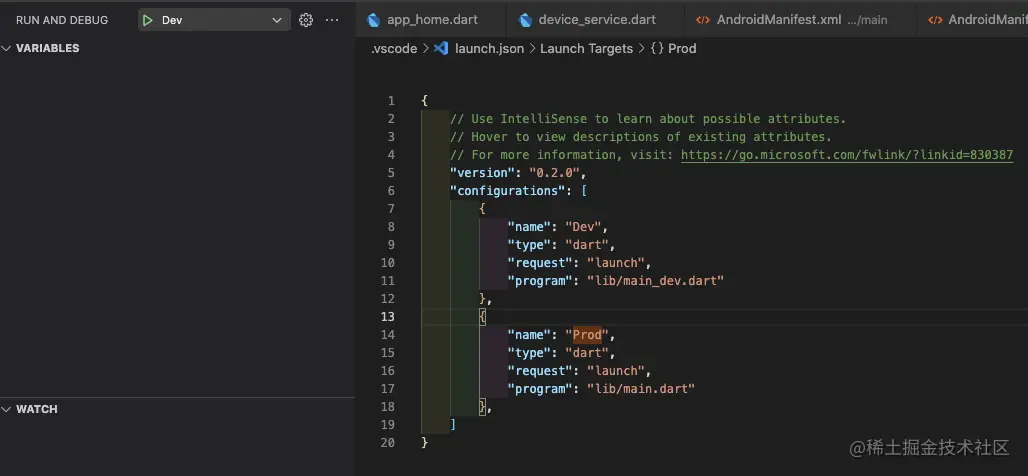Click the "Use IntelliSense" comment on line 2

[648, 119]
